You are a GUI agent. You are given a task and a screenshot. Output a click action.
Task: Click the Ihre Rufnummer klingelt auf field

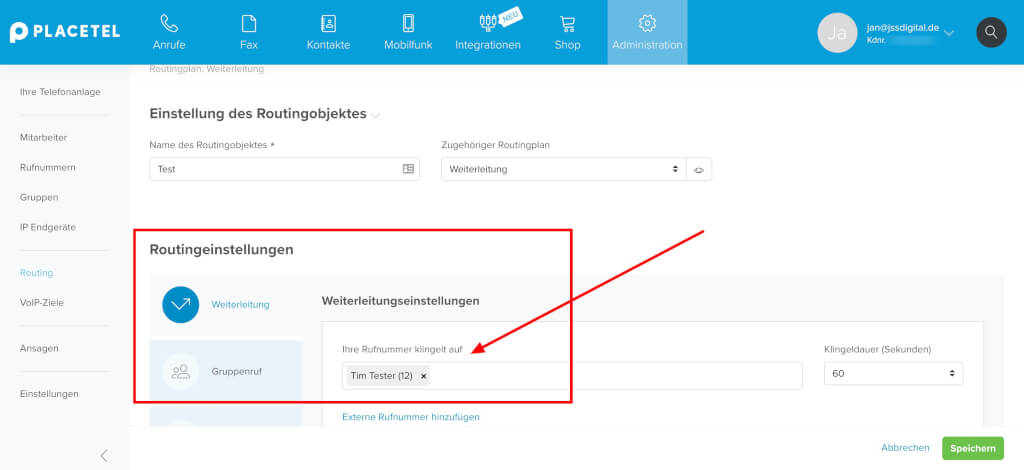coord(572,376)
